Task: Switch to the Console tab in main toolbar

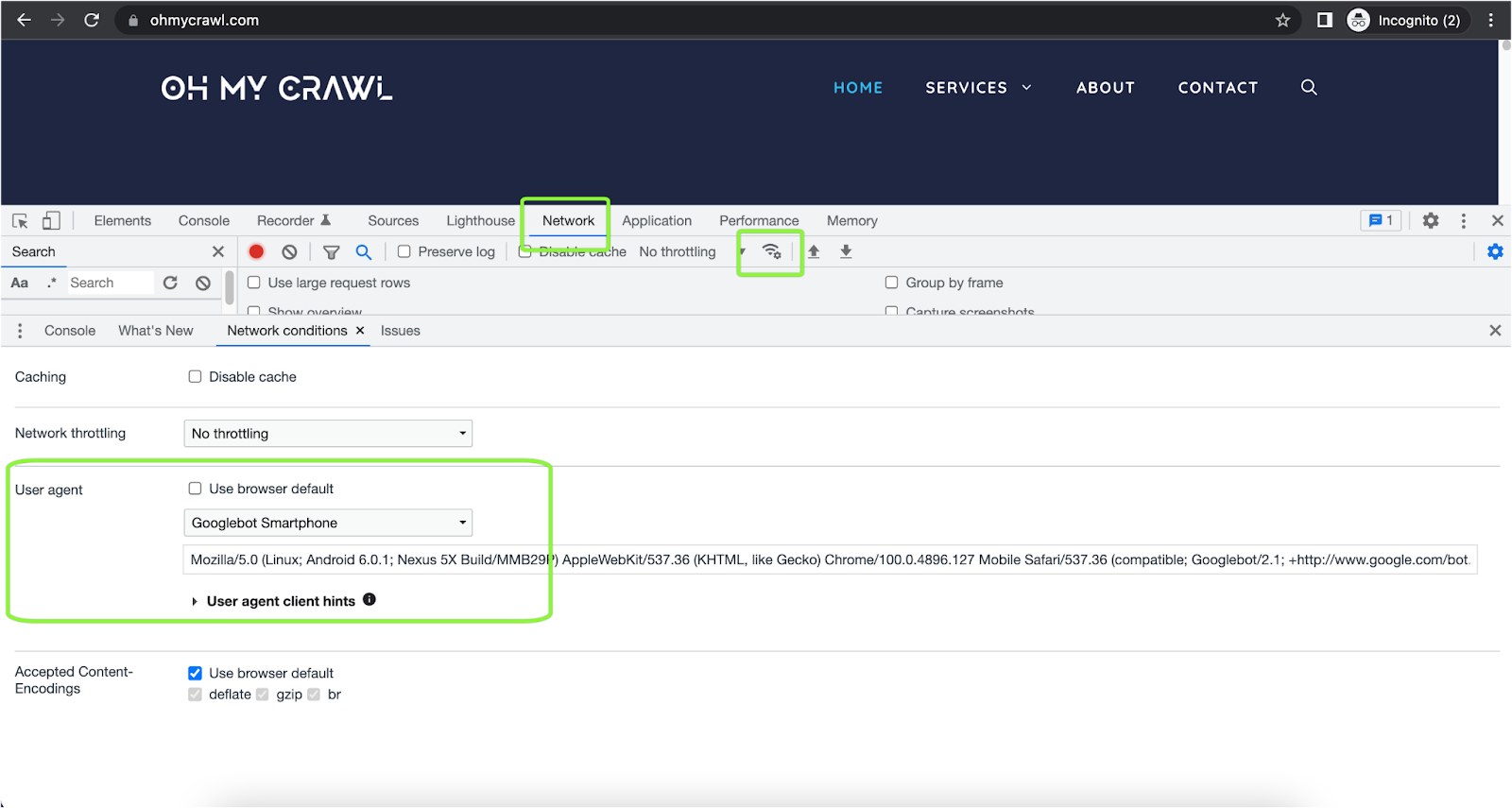Action: (204, 220)
